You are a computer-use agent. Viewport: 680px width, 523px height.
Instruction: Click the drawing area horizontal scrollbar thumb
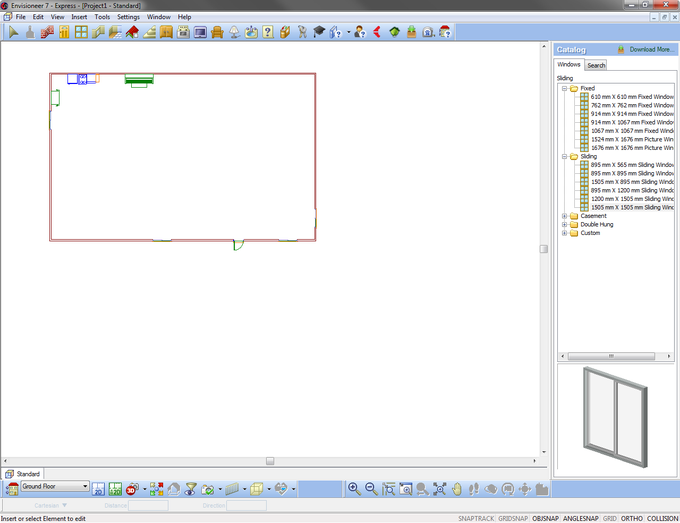coord(270,461)
